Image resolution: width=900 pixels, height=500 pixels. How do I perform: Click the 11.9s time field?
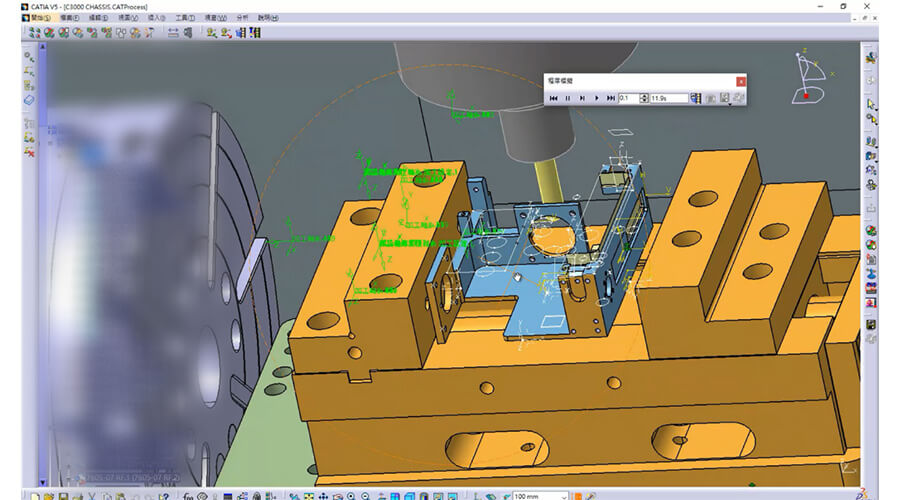668,98
